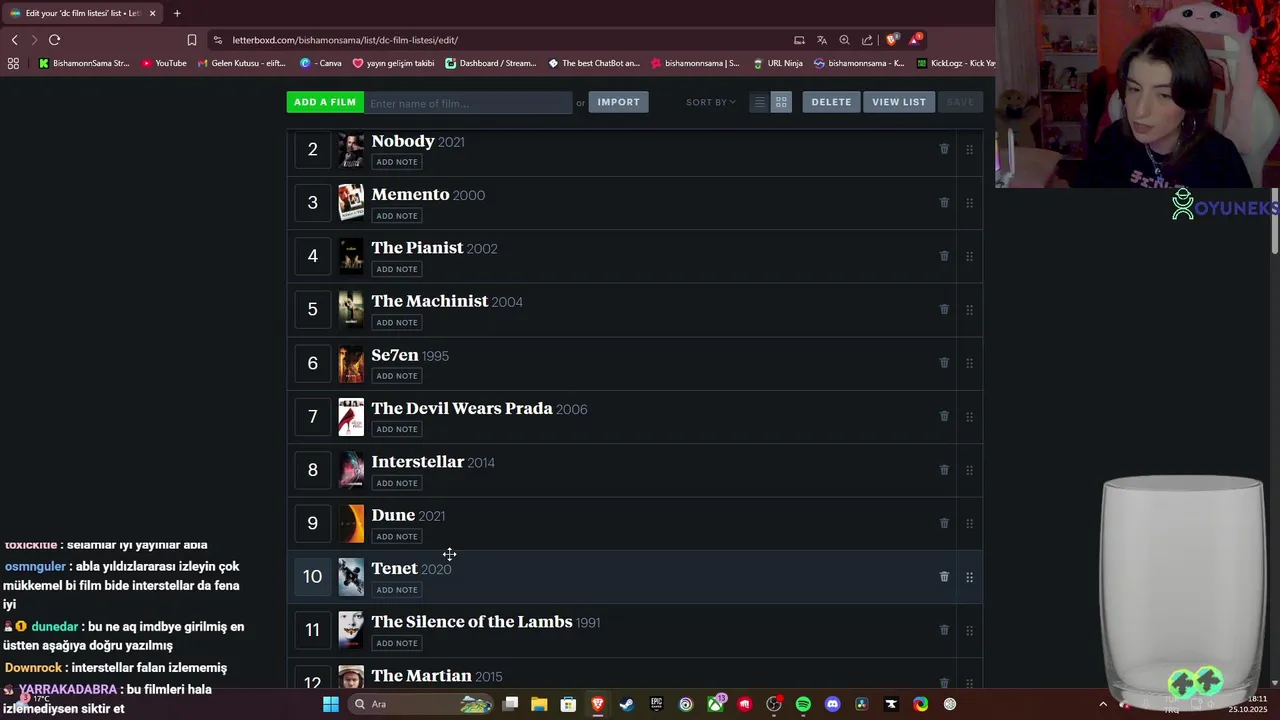The height and width of the screenshot is (720, 1280).
Task: Open the URL Ninja bookmark
Action: [x=778, y=63]
